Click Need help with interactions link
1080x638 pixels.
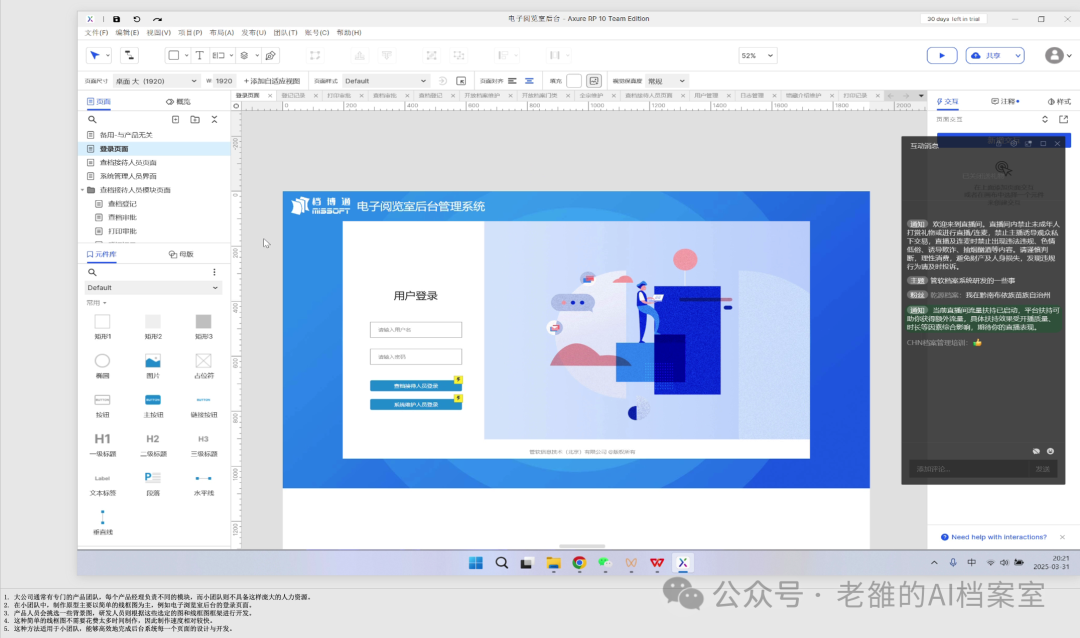[999, 537]
